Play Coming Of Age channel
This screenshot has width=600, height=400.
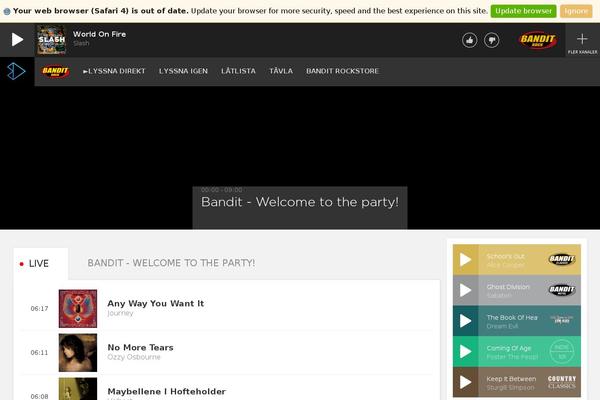(465, 351)
